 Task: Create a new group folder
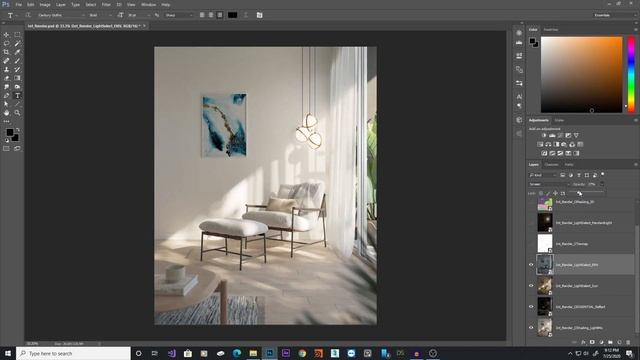(610, 342)
